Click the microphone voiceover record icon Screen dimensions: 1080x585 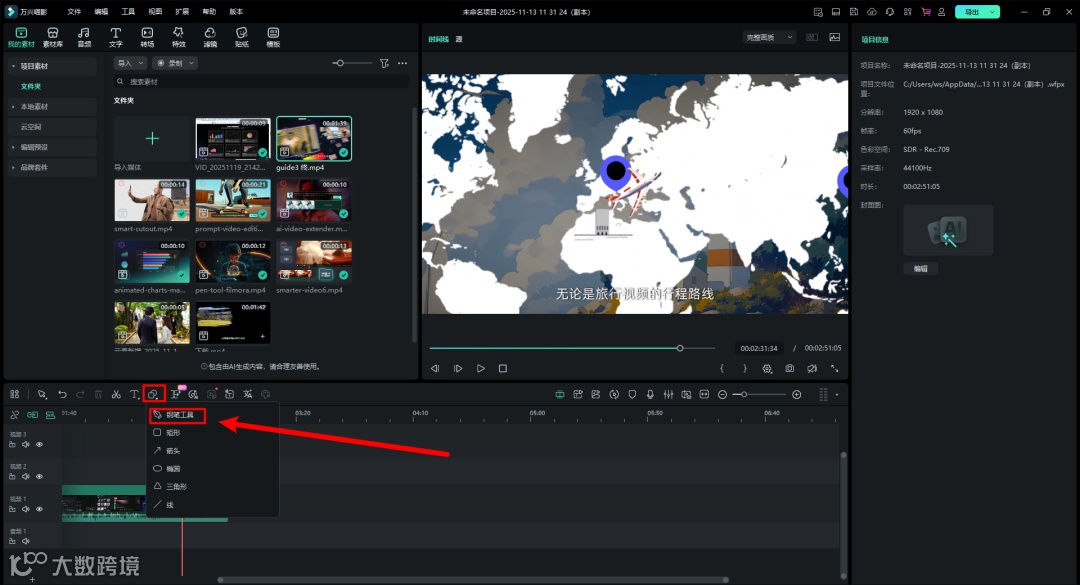tap(650, 395)
